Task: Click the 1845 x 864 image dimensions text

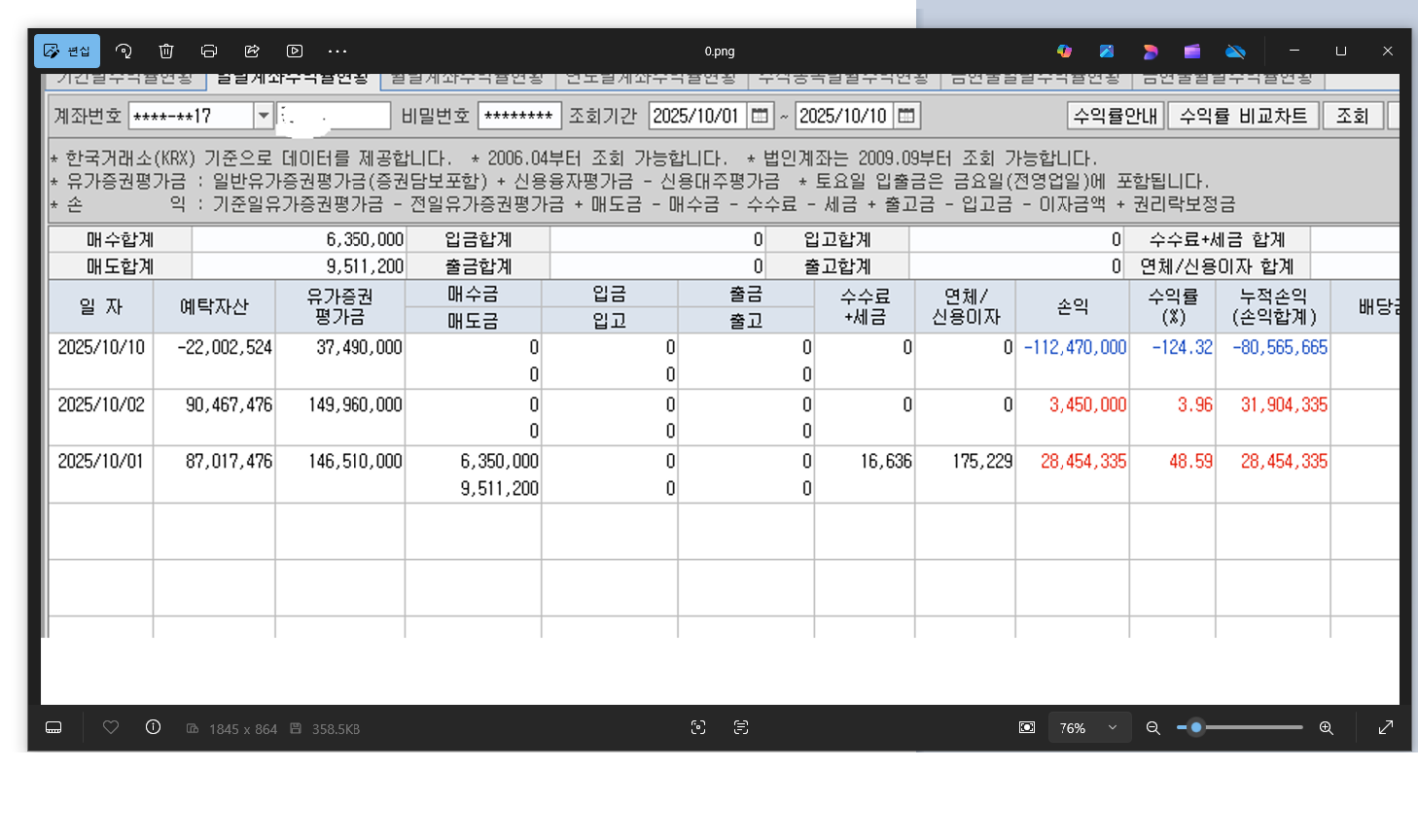Action: coord(243,729)
